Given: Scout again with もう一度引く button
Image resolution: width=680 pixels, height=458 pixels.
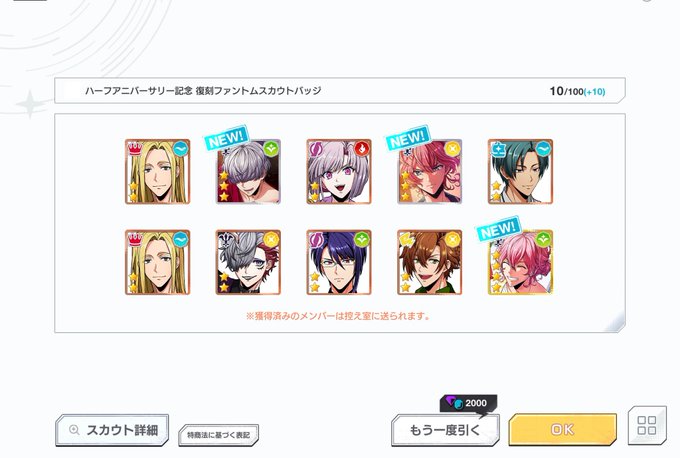Looking at the screenshot, I should click(445, 430).
